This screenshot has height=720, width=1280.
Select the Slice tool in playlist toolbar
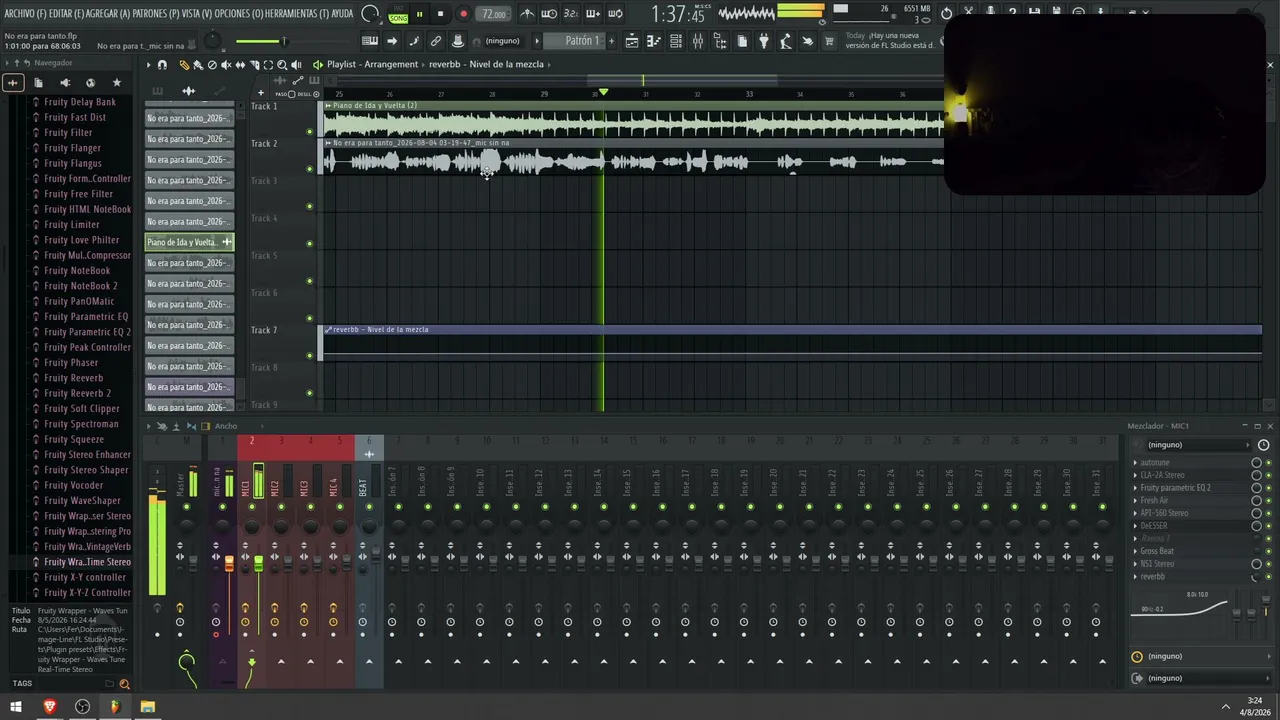[x=254, y=65]
